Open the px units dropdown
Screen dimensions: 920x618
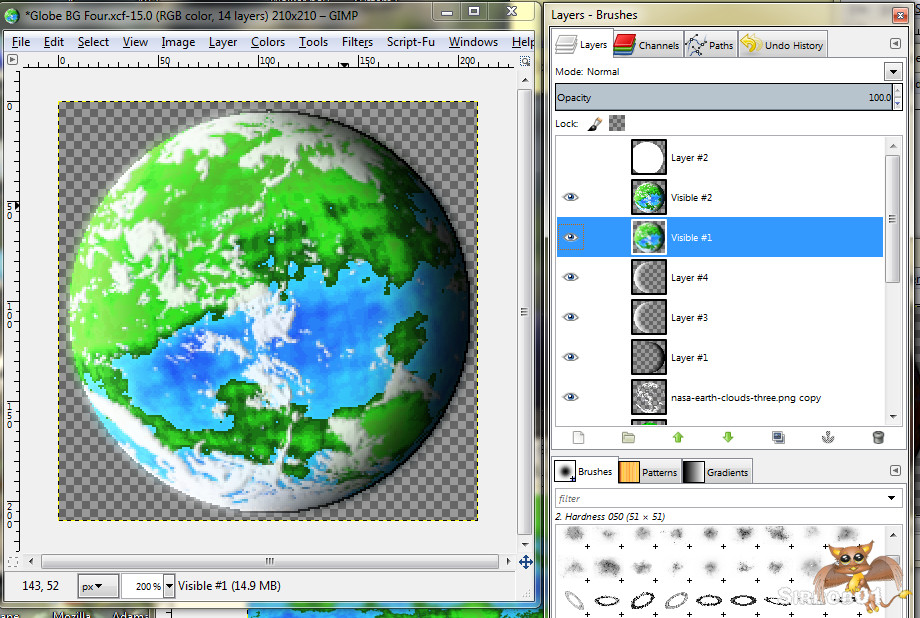click(100, 587)
